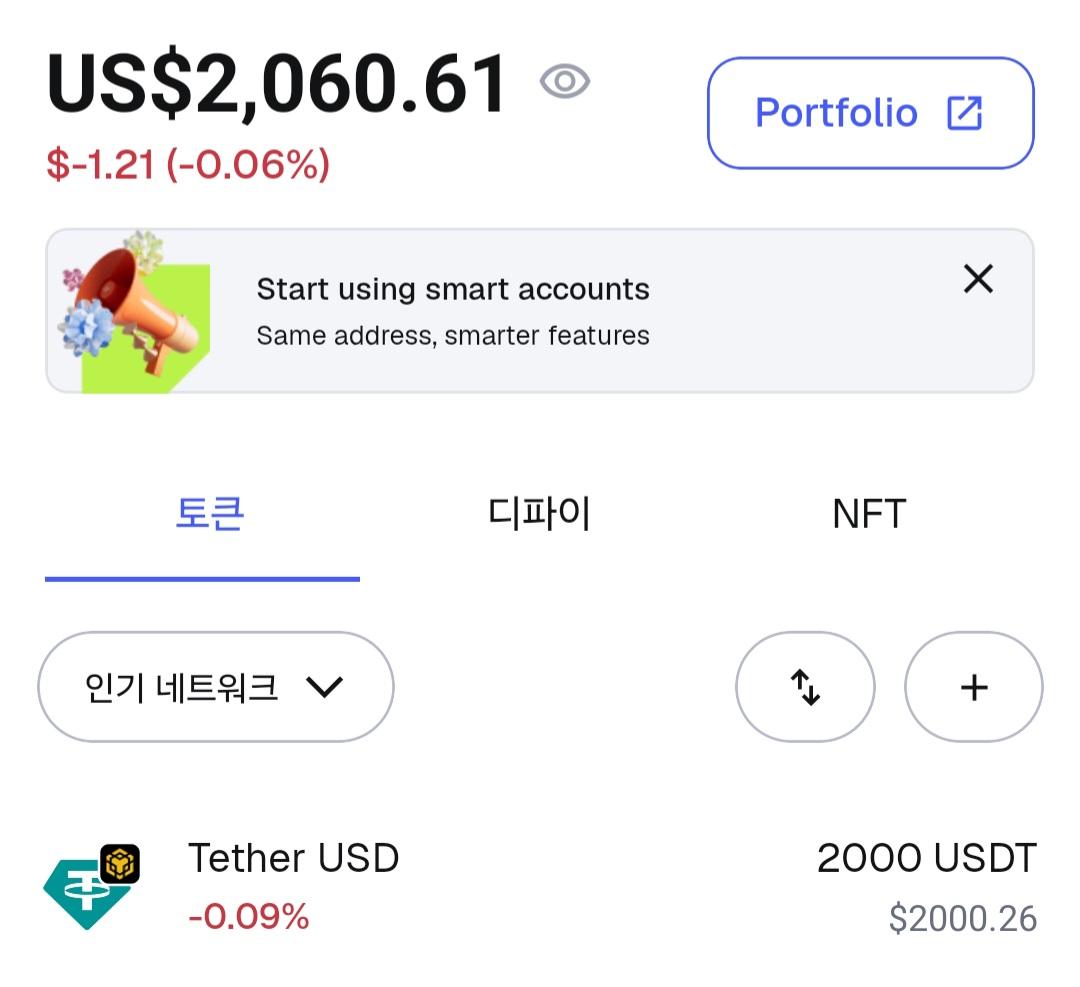Image resolution: width=1080 pixels, height=987 pixels.
Task: Open the sort tokens arrows button
Action: pos(805,687)
